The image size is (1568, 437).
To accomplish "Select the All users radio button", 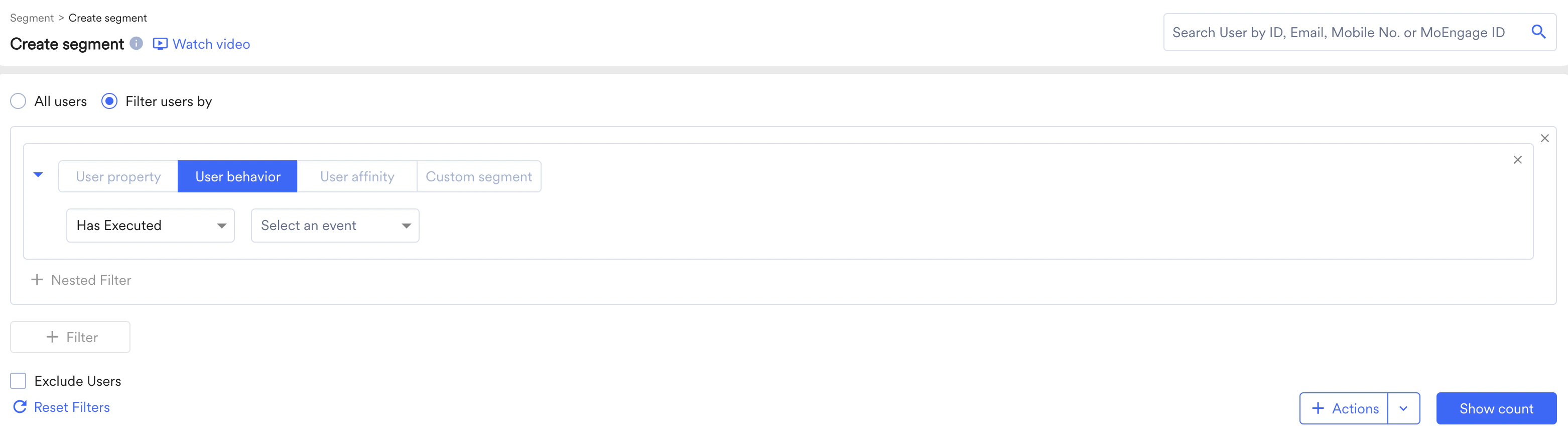I will (18, 100).
